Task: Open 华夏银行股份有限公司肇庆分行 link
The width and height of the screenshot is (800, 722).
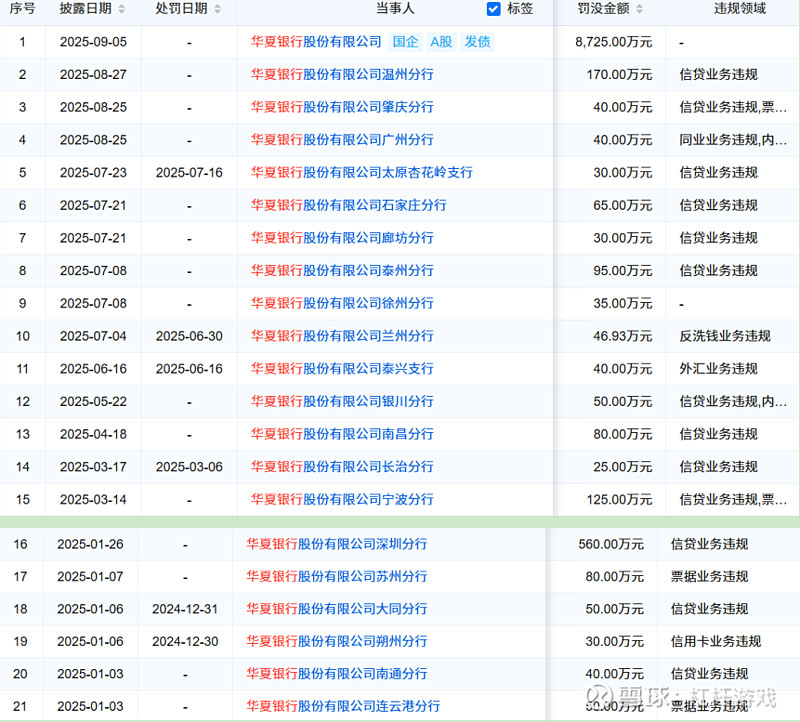Action: pos(342,107)
